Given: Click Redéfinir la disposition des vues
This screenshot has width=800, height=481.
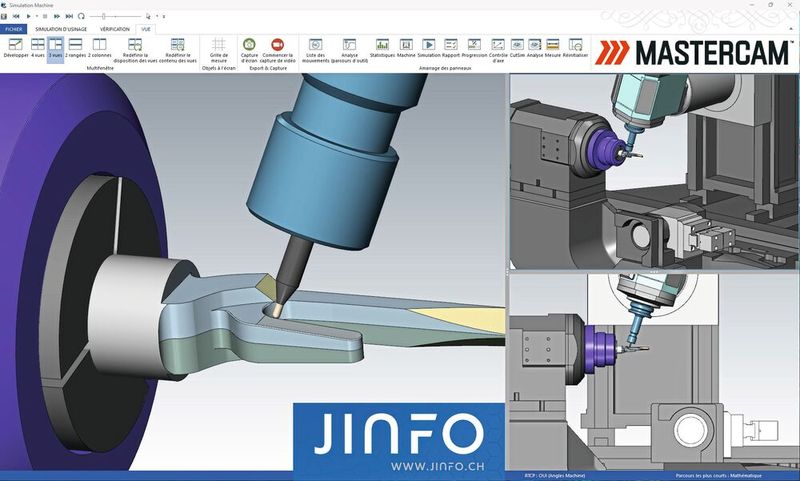Looking at the screenshot, I should (135, 50).
